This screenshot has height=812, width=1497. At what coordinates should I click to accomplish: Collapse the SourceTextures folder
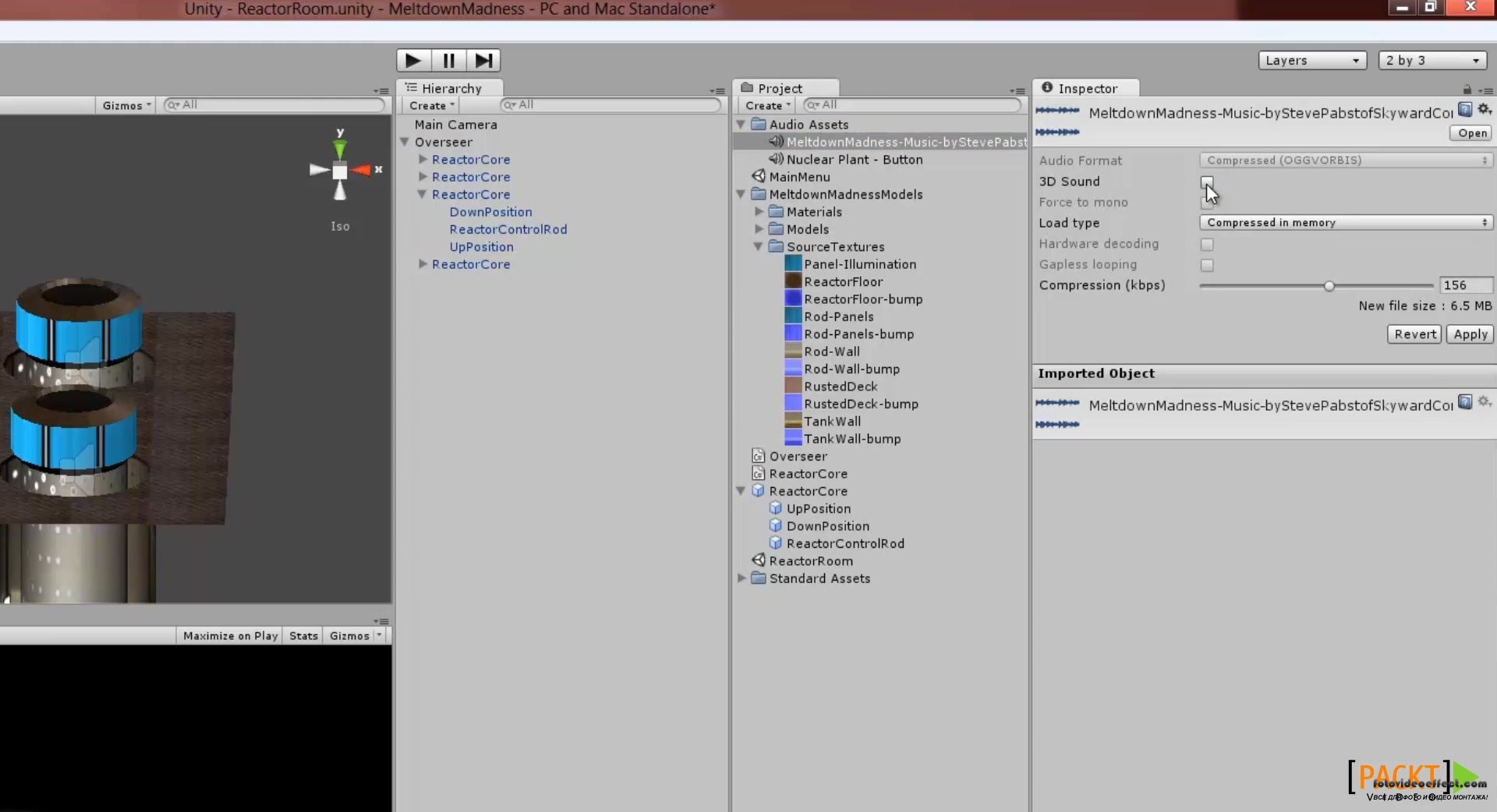[758, 246]
